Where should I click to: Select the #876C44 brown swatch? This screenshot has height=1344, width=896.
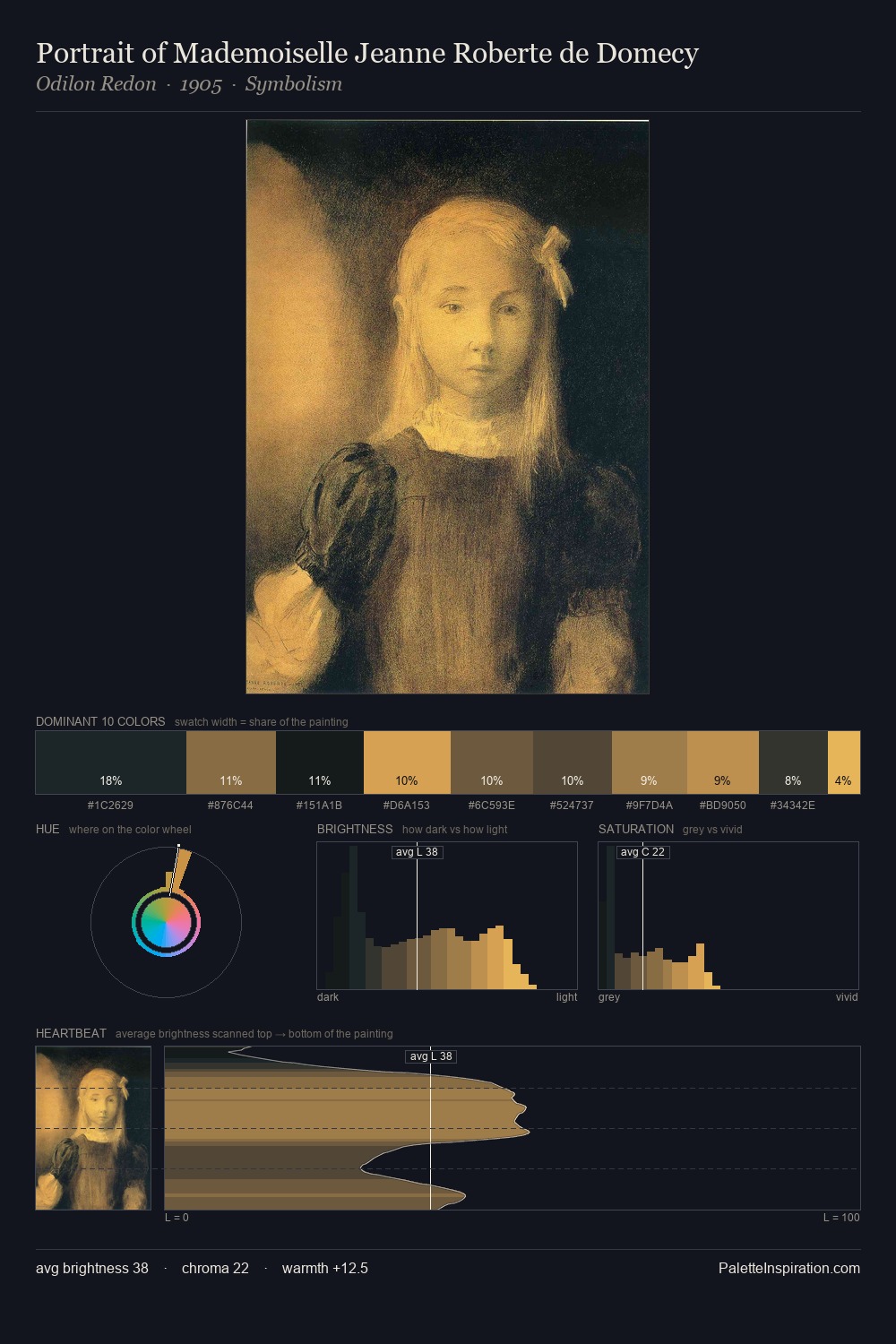click(231, 762)
